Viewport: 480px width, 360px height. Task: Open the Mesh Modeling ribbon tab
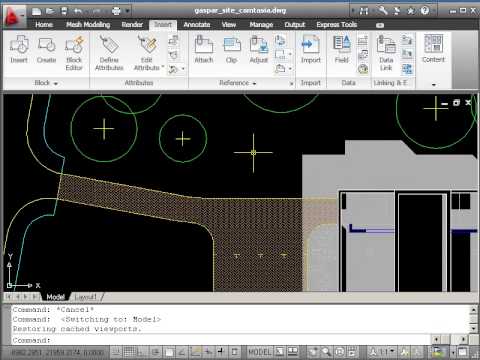click(x=88, y=25)
